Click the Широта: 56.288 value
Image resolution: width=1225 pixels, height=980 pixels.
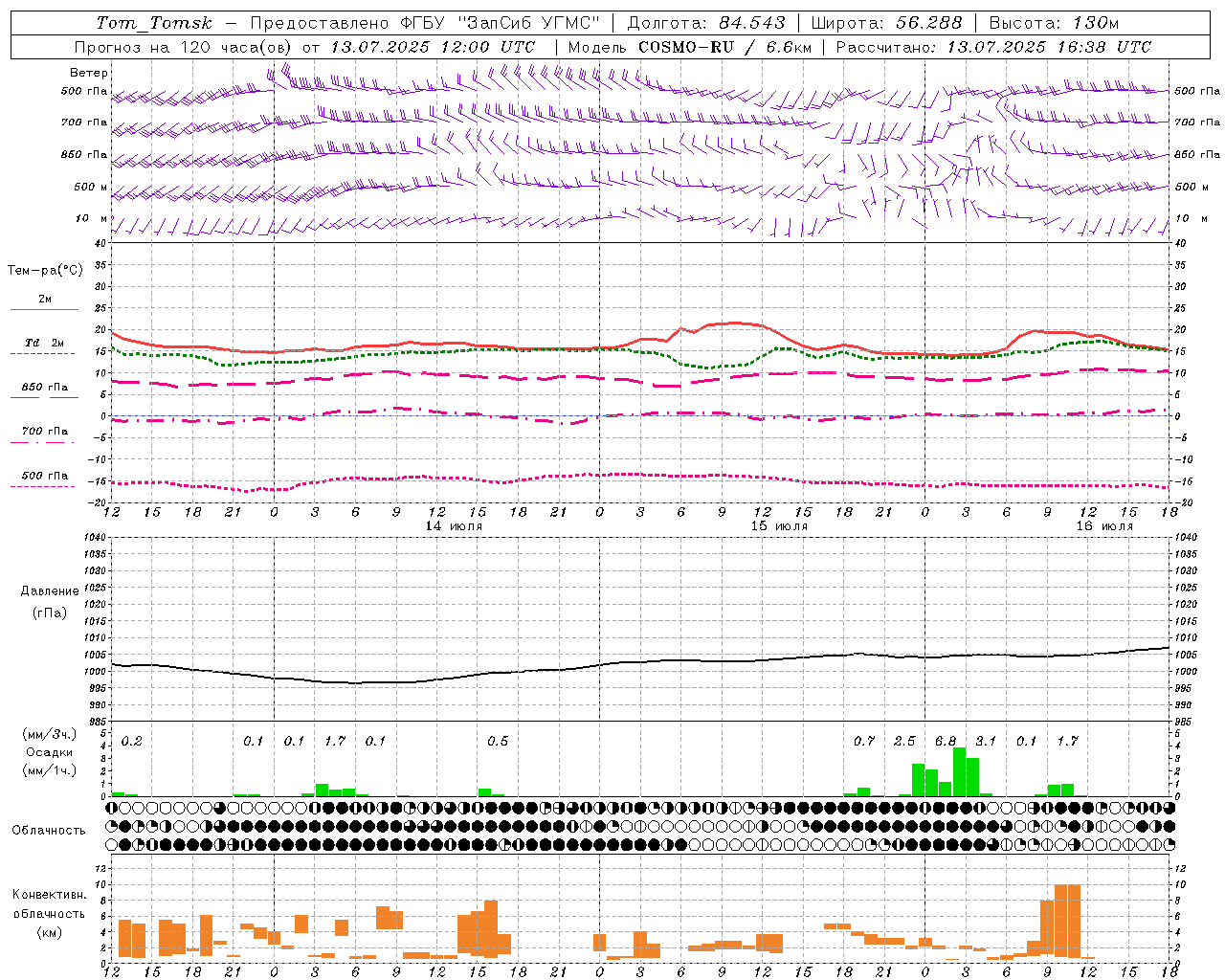point(887,23)
